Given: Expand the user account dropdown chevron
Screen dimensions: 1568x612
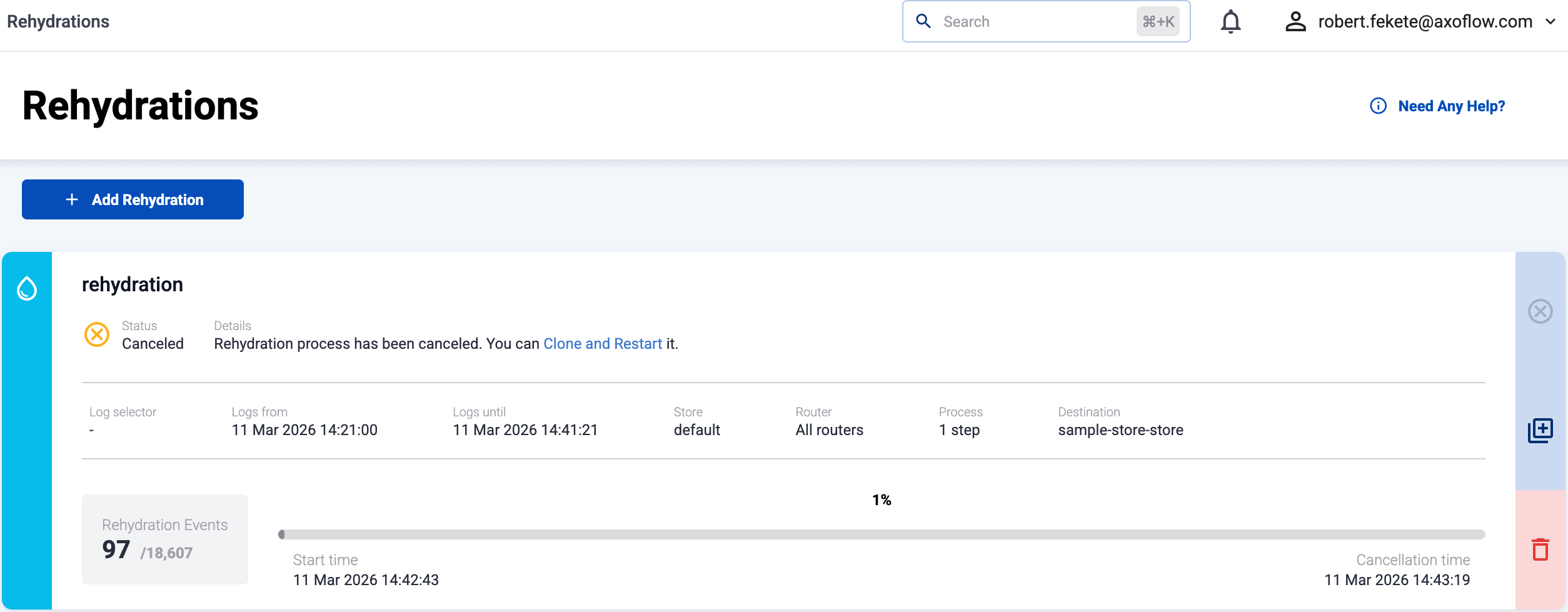Looking at the screenshot, I should pos(1550,22).
